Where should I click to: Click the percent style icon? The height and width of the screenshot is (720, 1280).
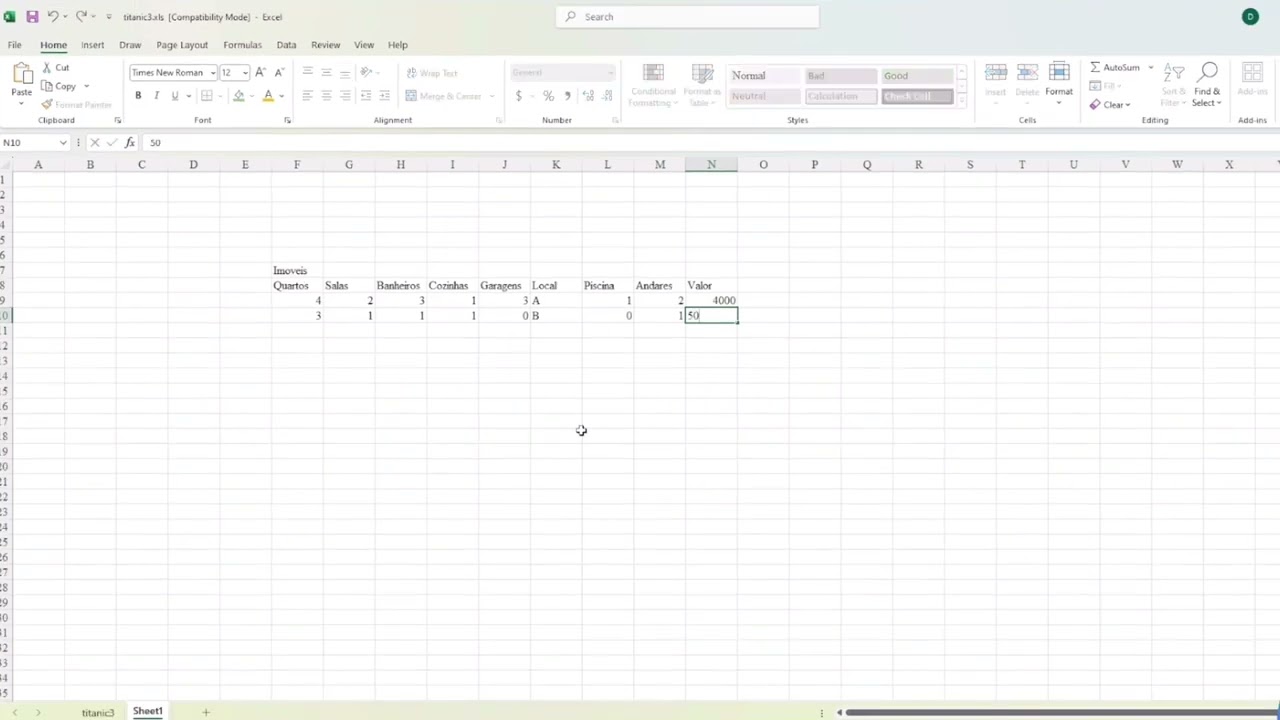pos(548,96)
